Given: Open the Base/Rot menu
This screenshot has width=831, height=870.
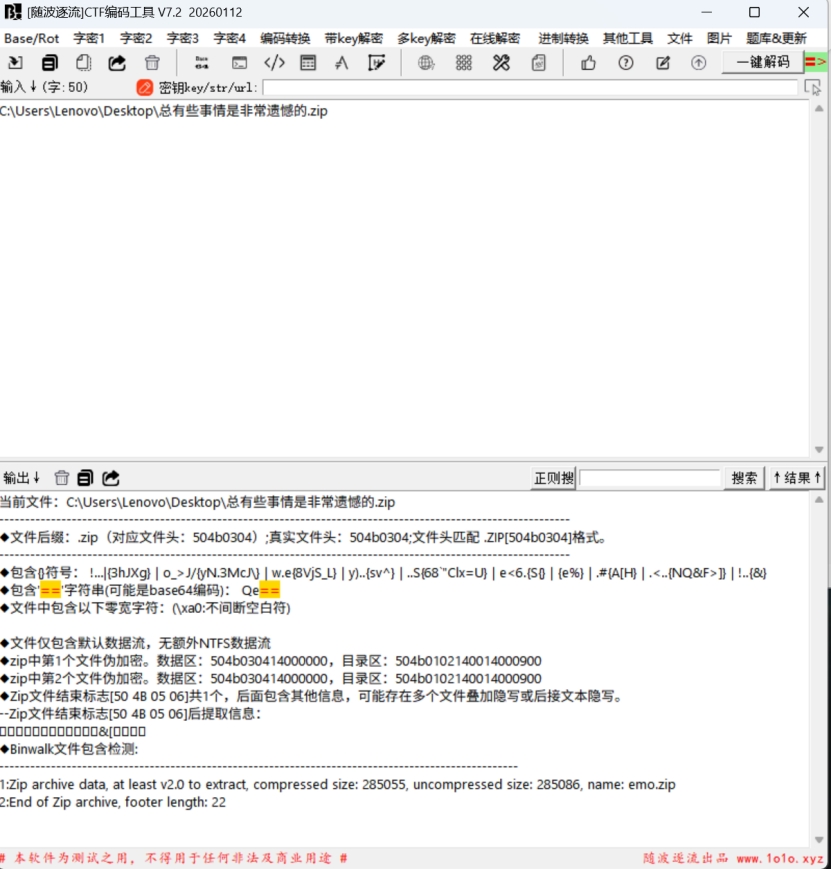Looking at the screenshot, I should click(x=32, y=38).
